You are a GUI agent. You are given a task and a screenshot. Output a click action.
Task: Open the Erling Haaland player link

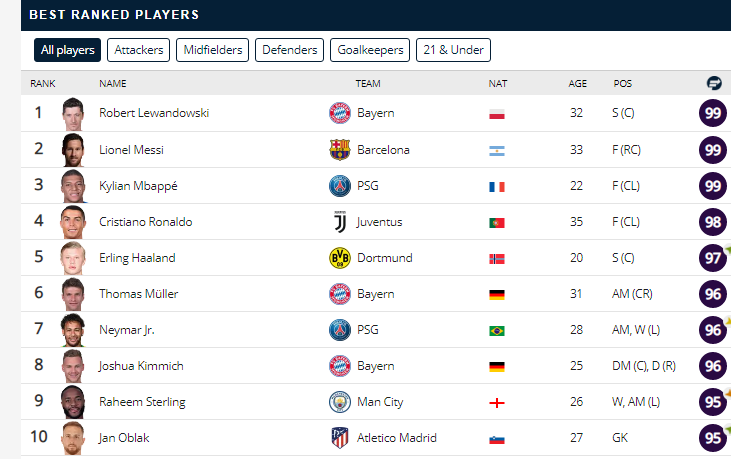point(137,258)
